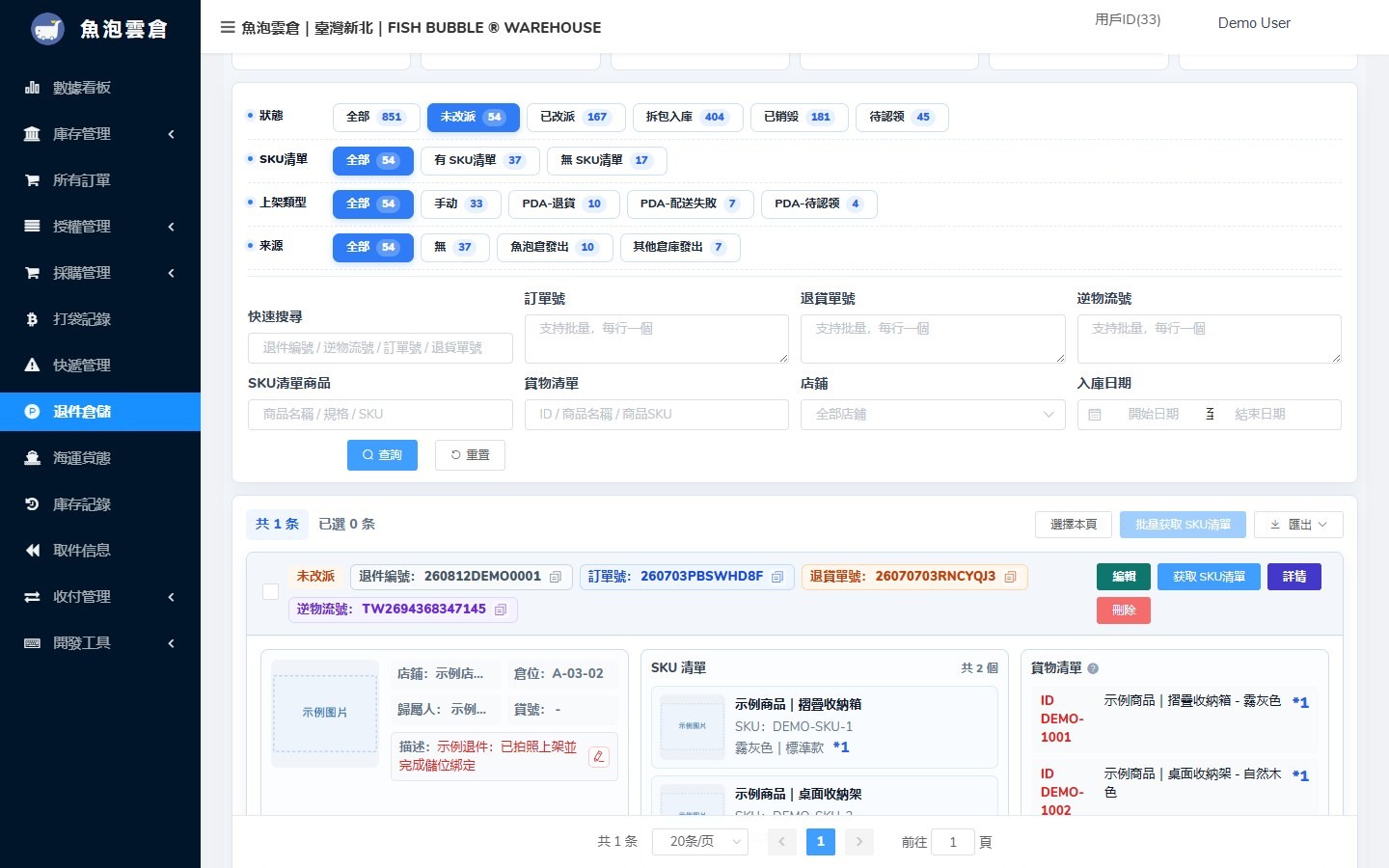Copy 退貨單號 26070703RNCYQJ3 via copy icon
Screen dimensions: 1389x868
(x=1011, y=577)
